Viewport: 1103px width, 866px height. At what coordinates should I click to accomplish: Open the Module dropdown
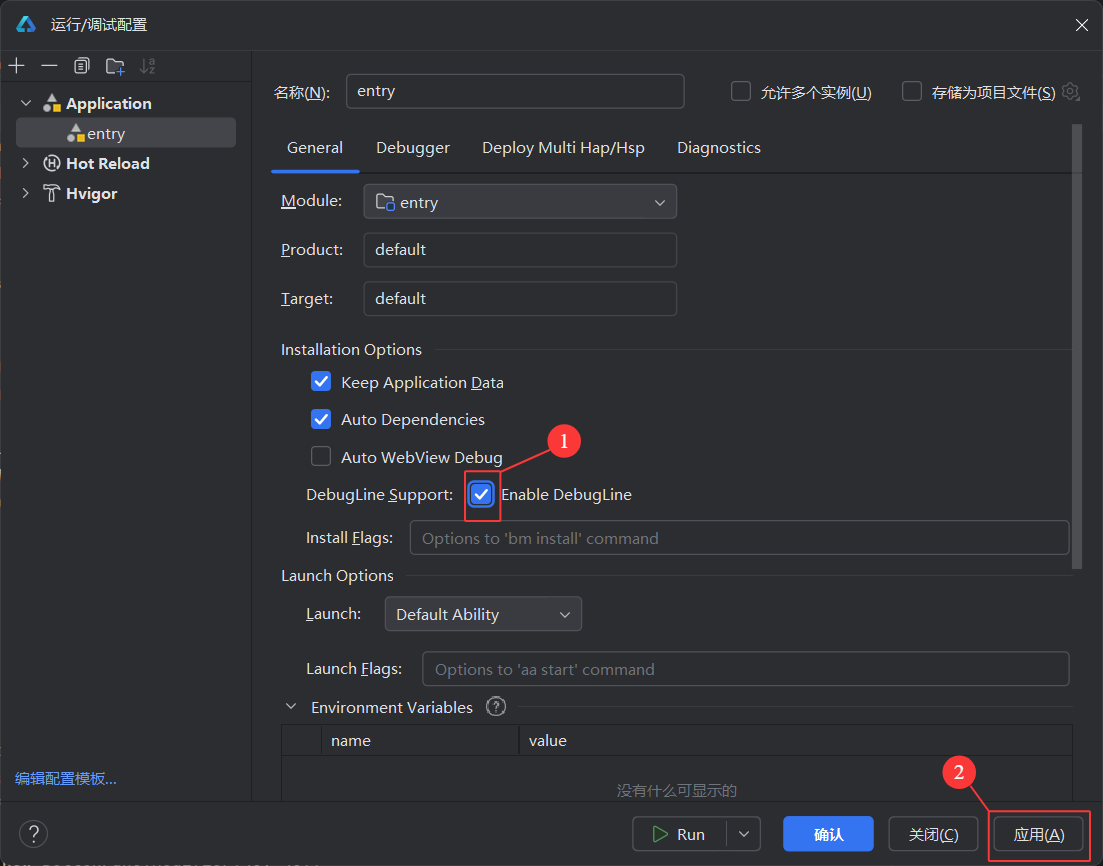pyautogui.click(x=520, y=202)
